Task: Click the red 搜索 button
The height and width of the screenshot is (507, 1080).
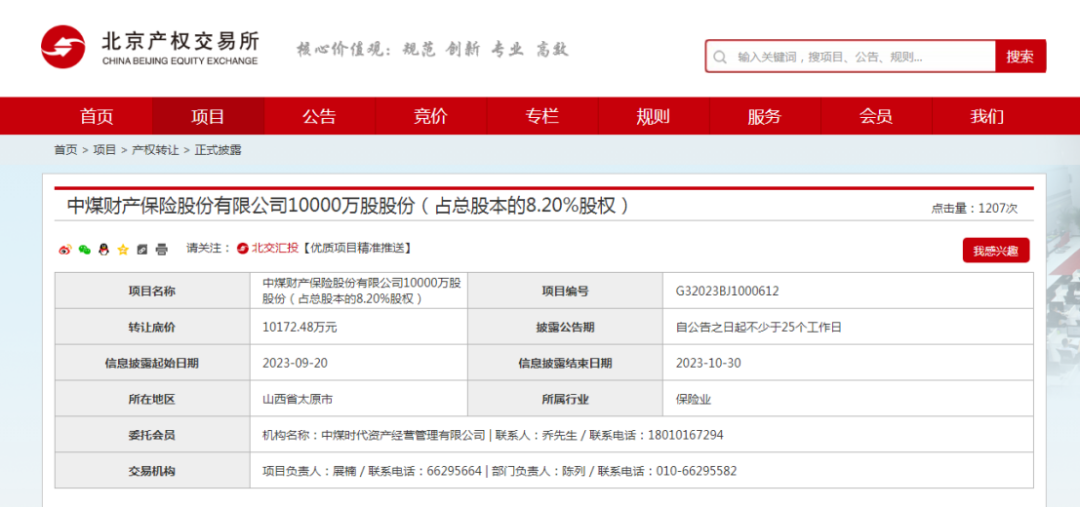Action: [1020, 56]
